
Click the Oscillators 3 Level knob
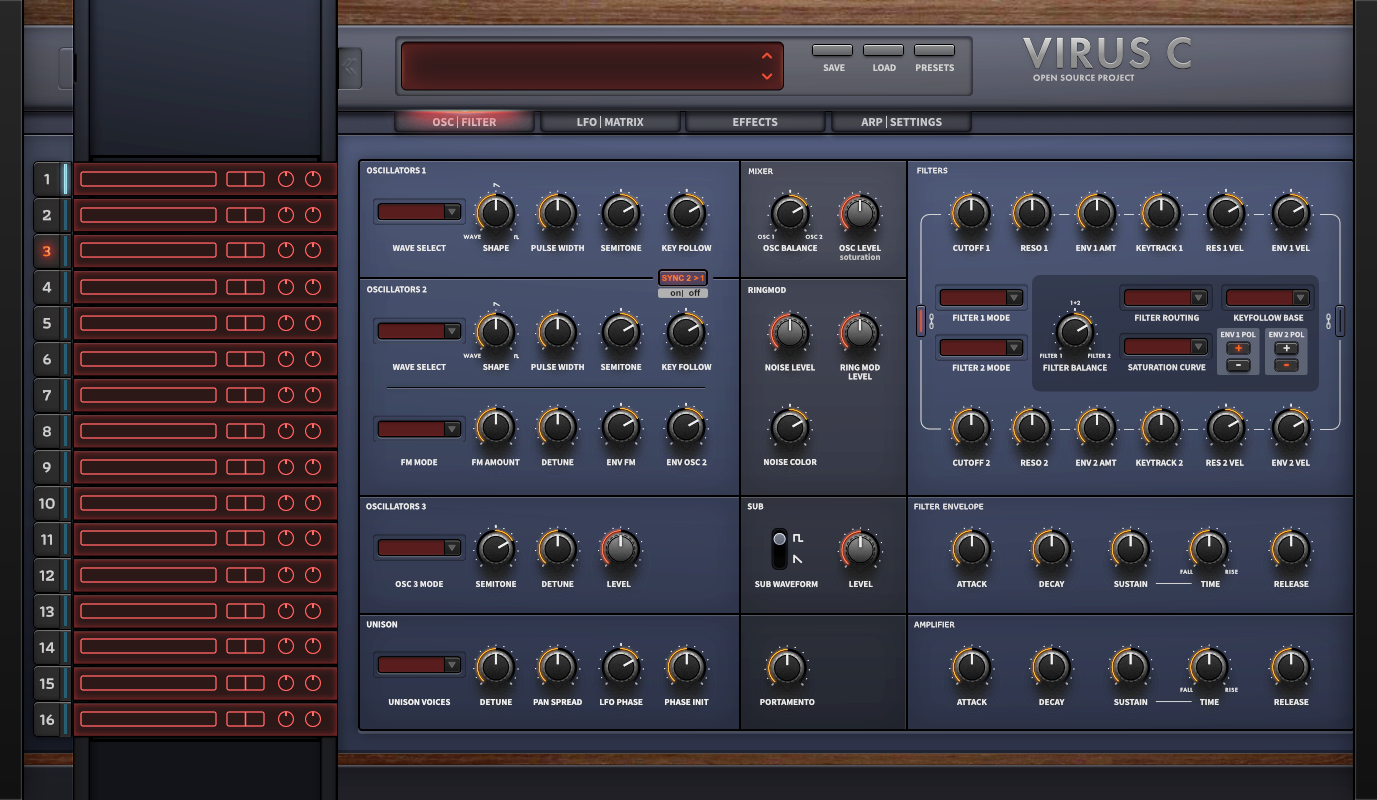[x=619, y=549]
